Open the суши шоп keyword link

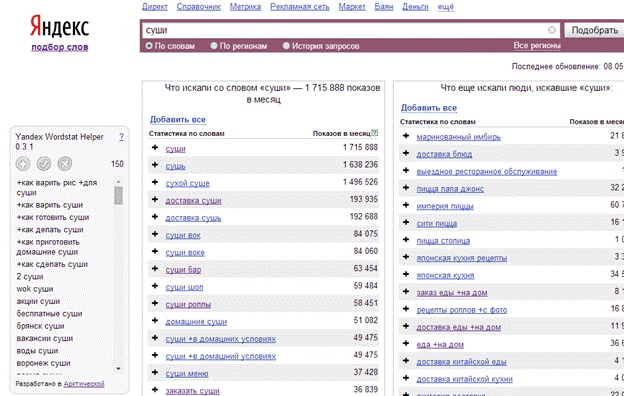(184, 287)
